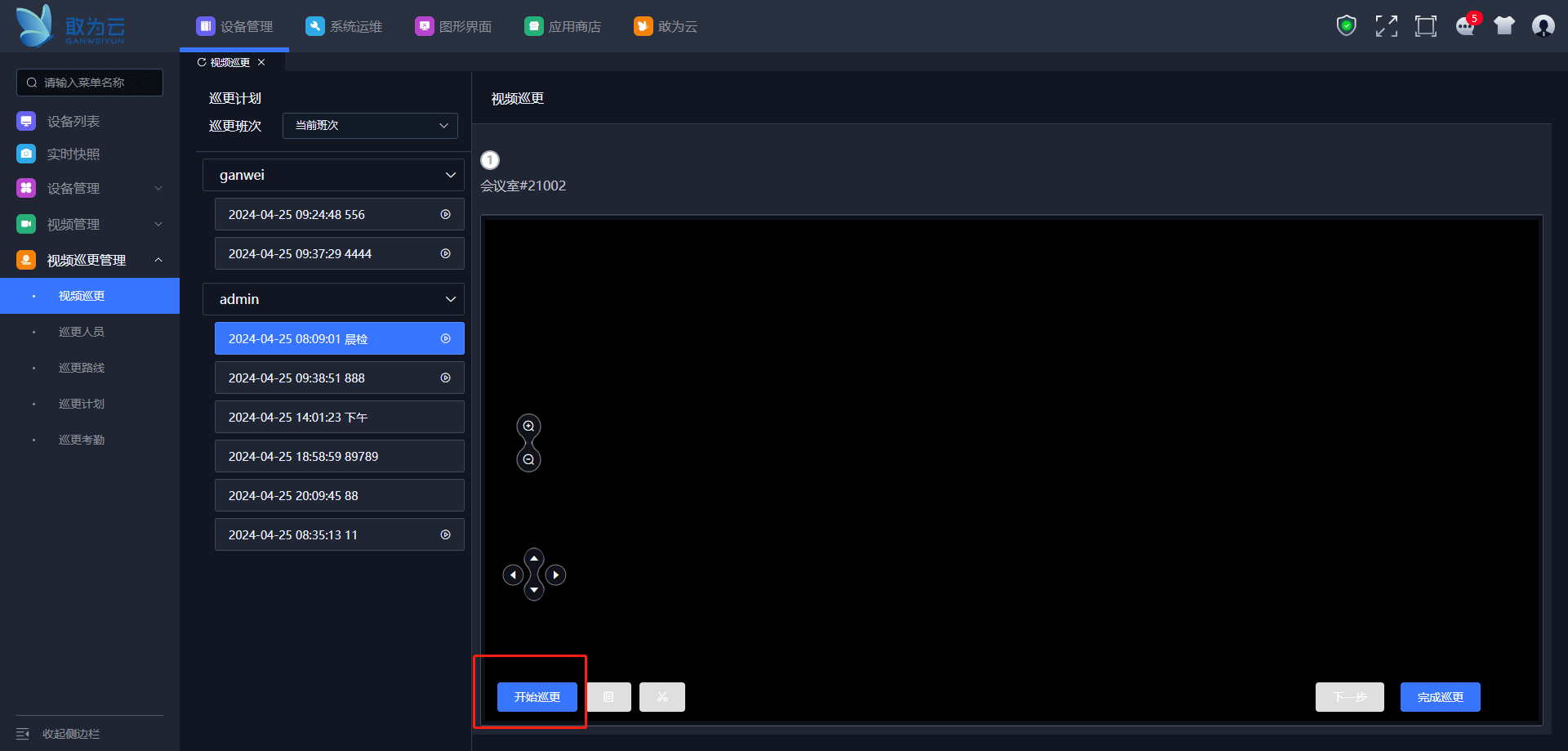The height and width of the screenshot is (751, 1568).
Task: Click the 开始巡更 button
Action: pos(537,697)
